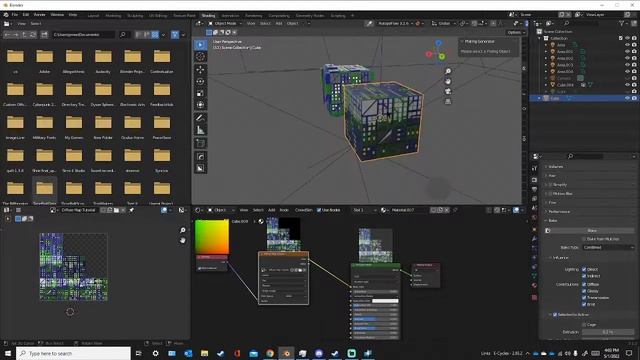Click Principled BSDF white base color swatch
640x360 pixels.
point(385,301)
